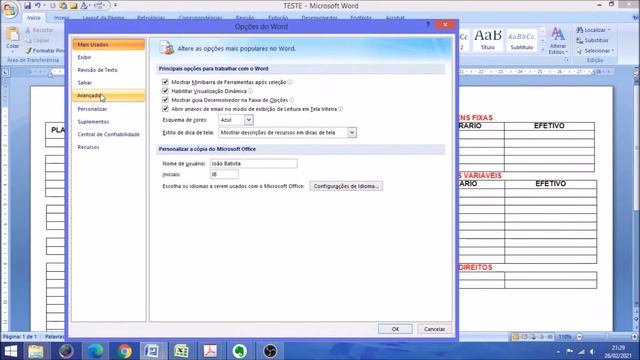Click the Undo arrow in Quick Access Toolbar
Viewport: 640px width, 360px height.
(x=38, y=6)
